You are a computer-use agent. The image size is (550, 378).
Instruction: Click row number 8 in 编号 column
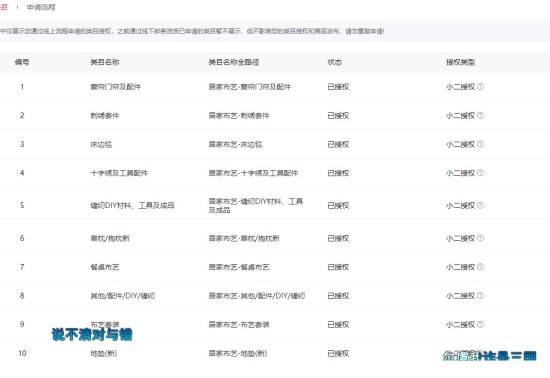22,296
